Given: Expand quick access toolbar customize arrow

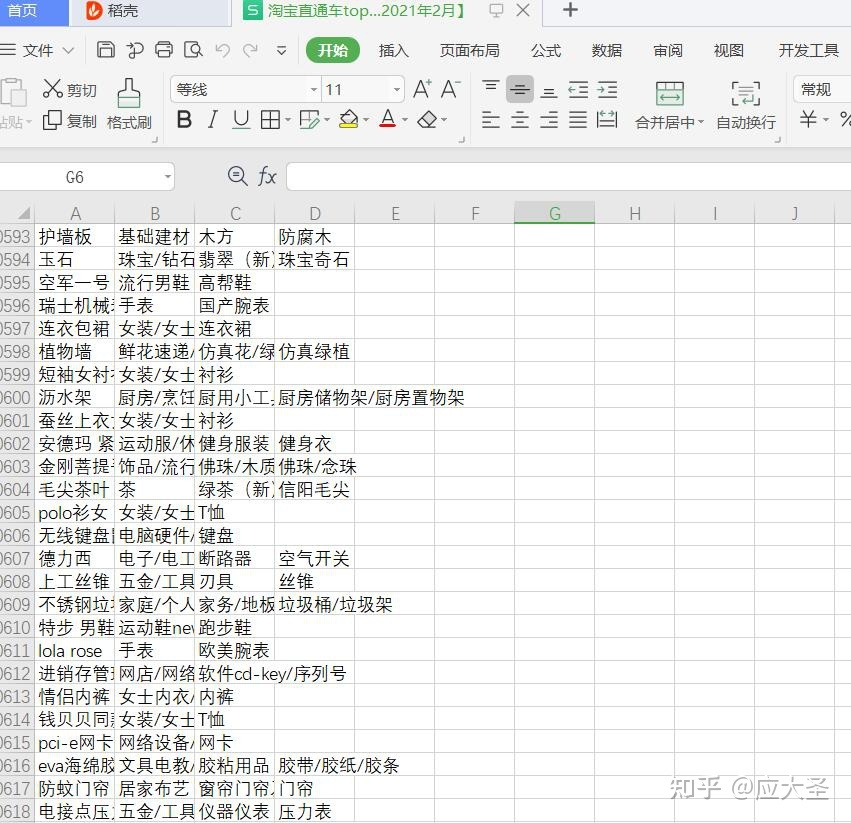Looking at the screenshot, I should coord(281,51).
